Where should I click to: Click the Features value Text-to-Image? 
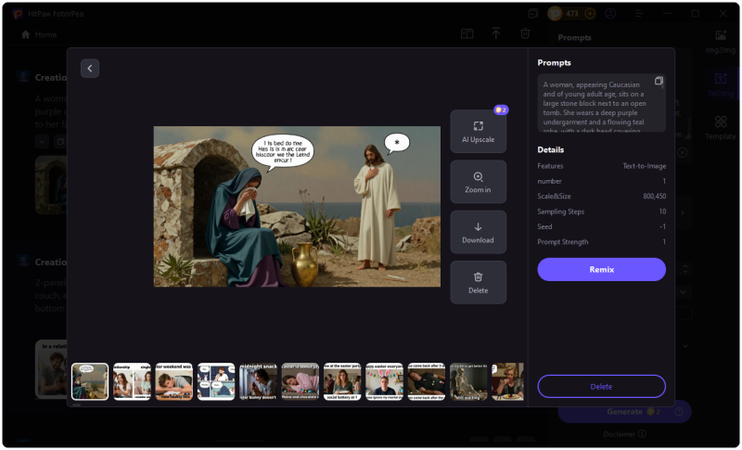[x=644, y=166]
